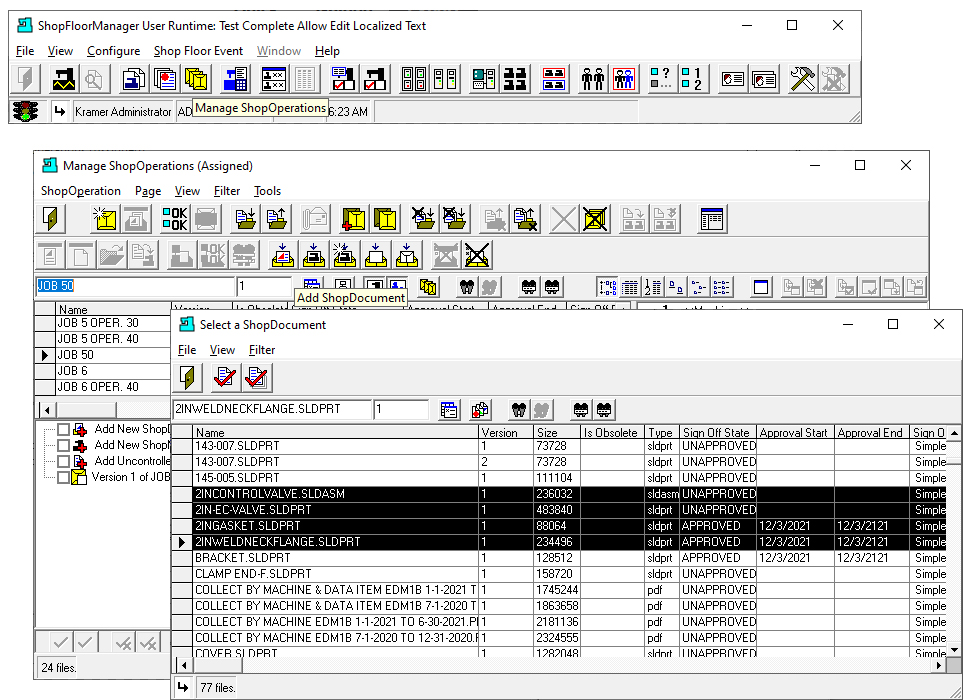
Task: Toggle the first Add New Shop checkbox
Action: pos(63,429)
